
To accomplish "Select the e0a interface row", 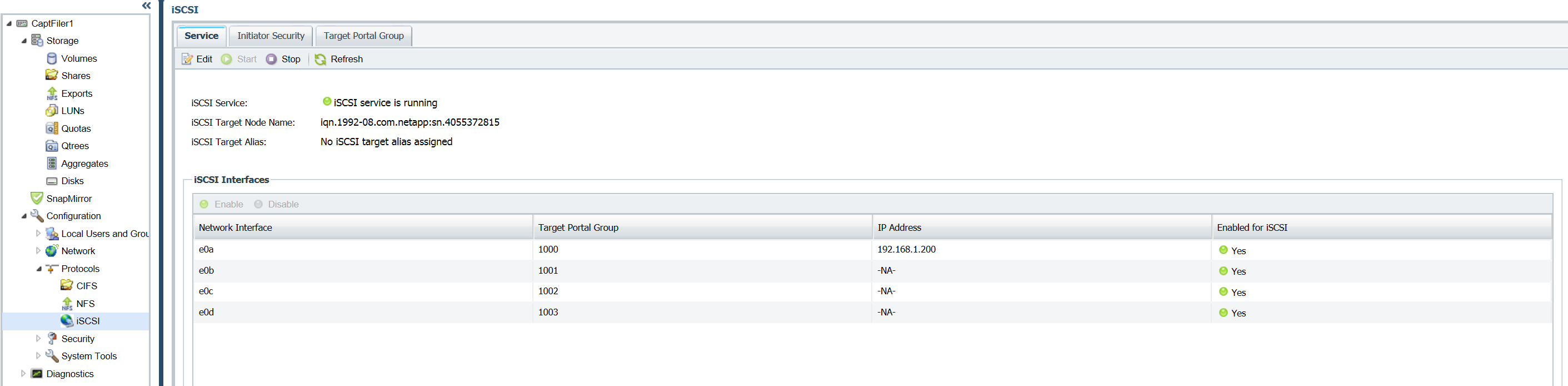I will tap(872, 250).
